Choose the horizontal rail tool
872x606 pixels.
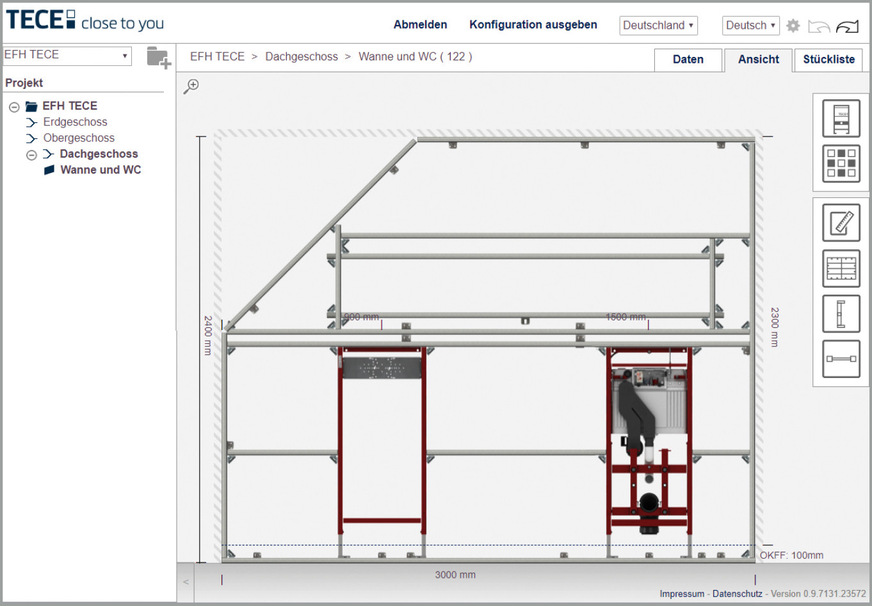[x=840, y=359]
